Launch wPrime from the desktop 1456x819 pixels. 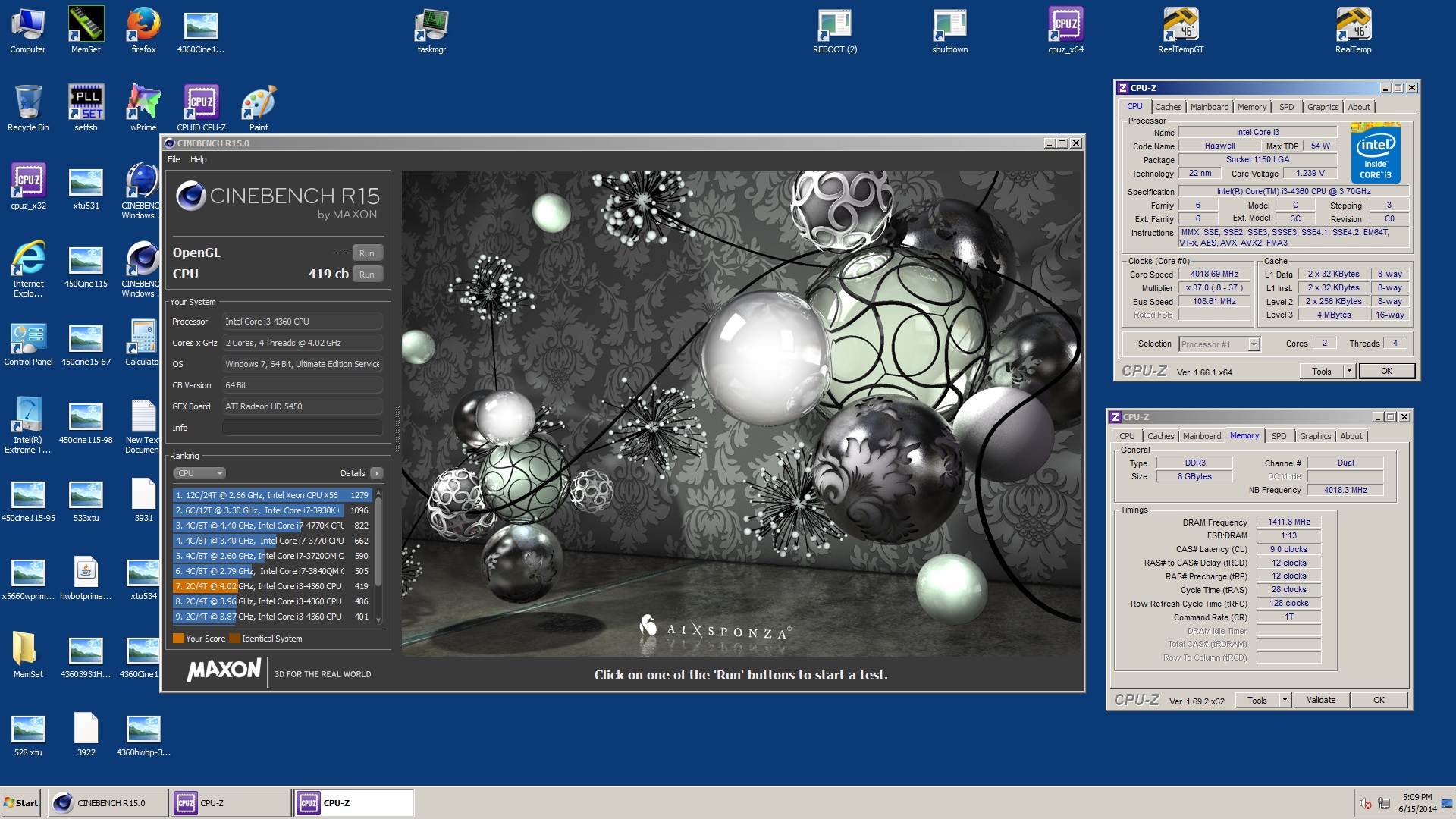click(143, 108)
